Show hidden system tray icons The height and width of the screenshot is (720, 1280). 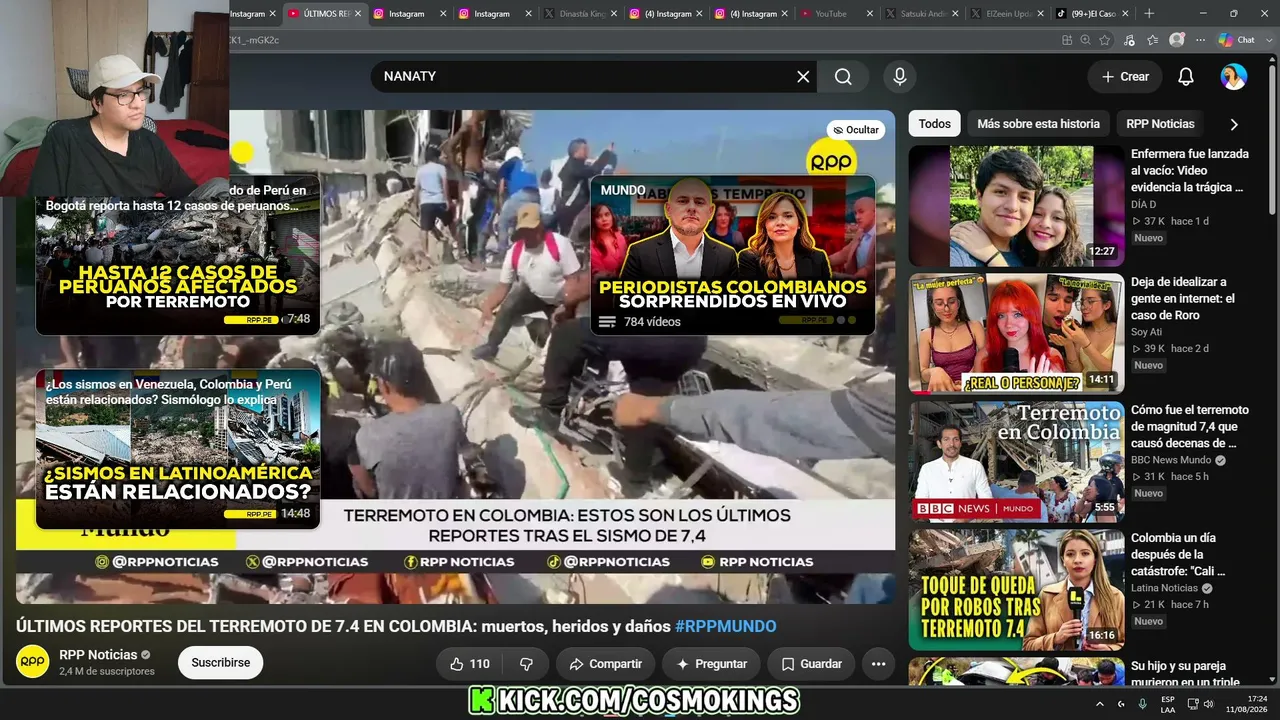[1100, 704]
